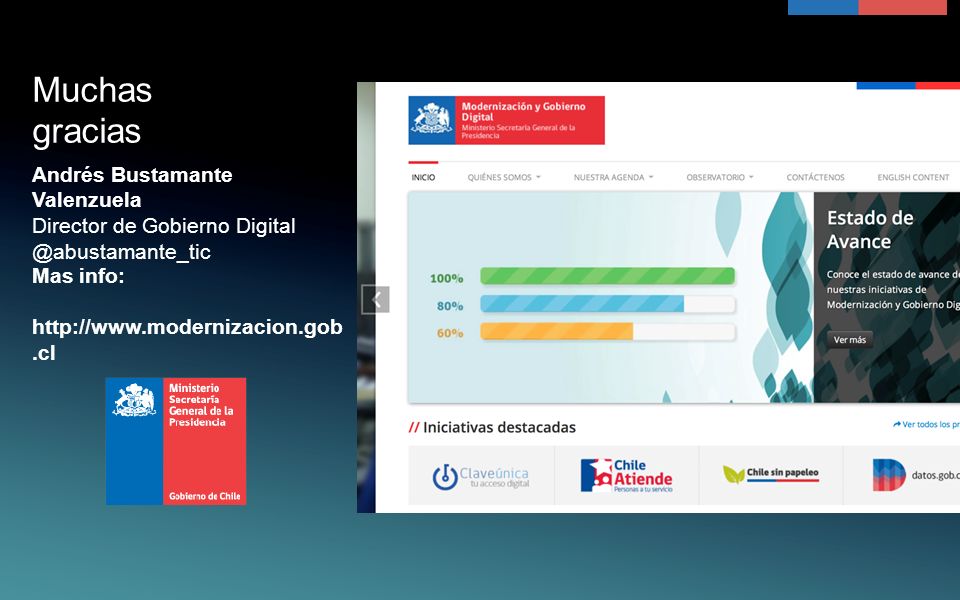Open the ChileAtiende initiative logo
The height and width of the screenshot is (600, 960).
(626, 476)
